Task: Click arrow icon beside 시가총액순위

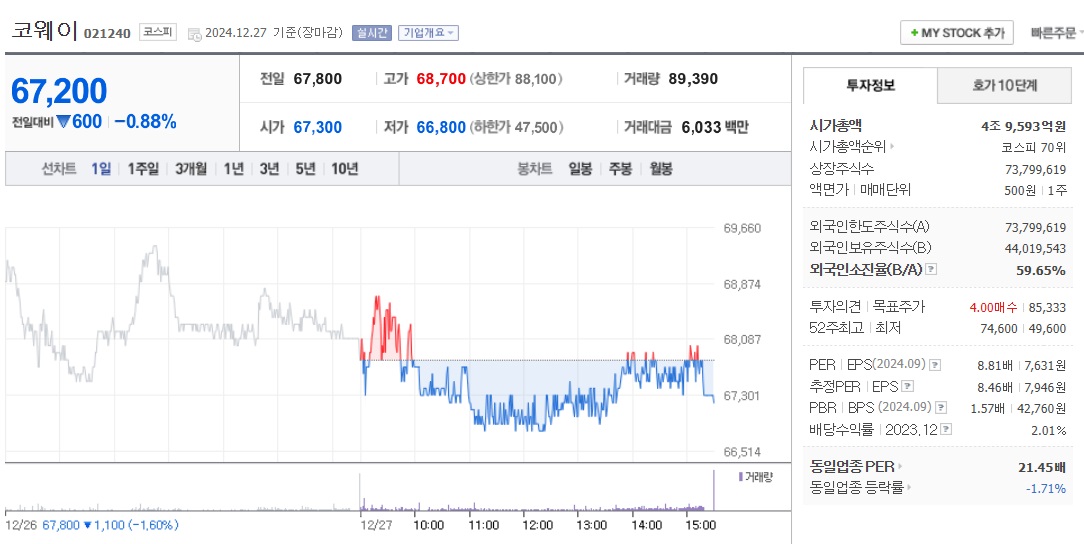Action: click(x=893, y=147)
